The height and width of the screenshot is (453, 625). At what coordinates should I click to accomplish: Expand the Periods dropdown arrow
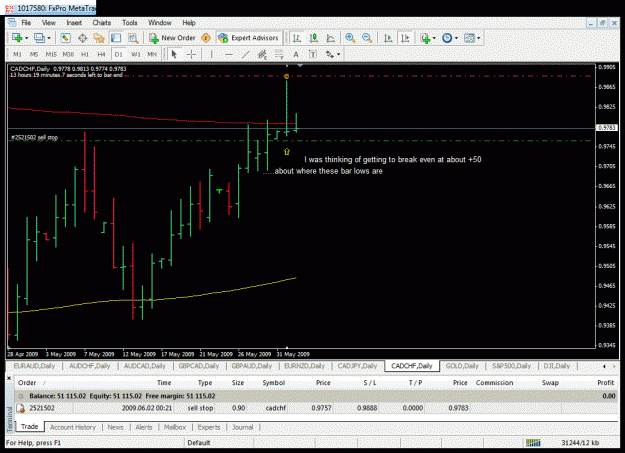coord(456,38)
